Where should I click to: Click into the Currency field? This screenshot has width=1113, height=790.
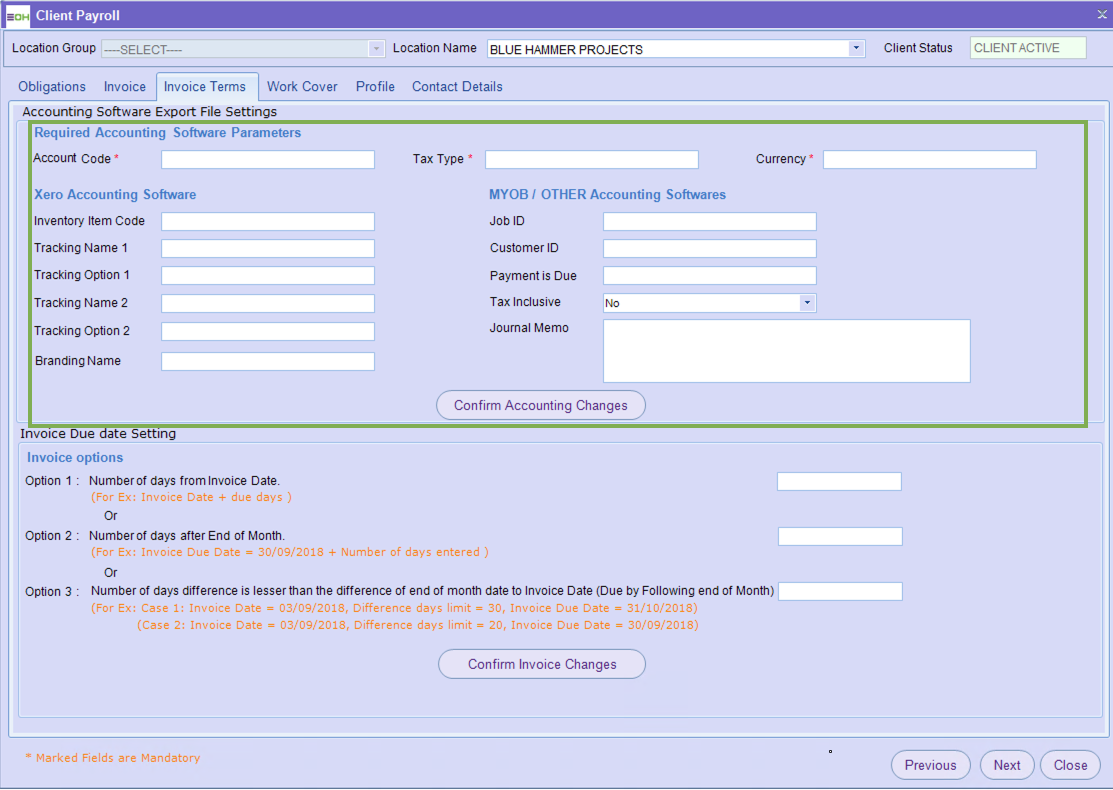[x=929, y=160]
